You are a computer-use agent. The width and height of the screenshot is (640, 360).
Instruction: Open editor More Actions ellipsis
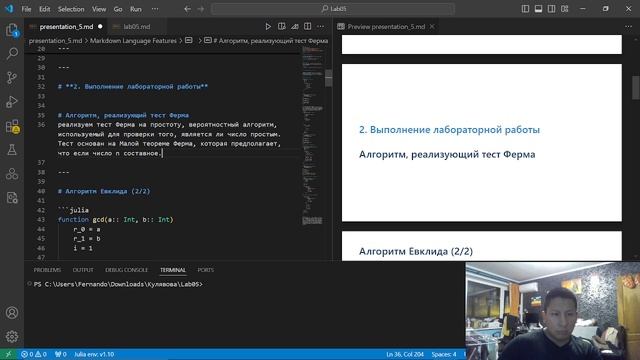pos(321,27)
